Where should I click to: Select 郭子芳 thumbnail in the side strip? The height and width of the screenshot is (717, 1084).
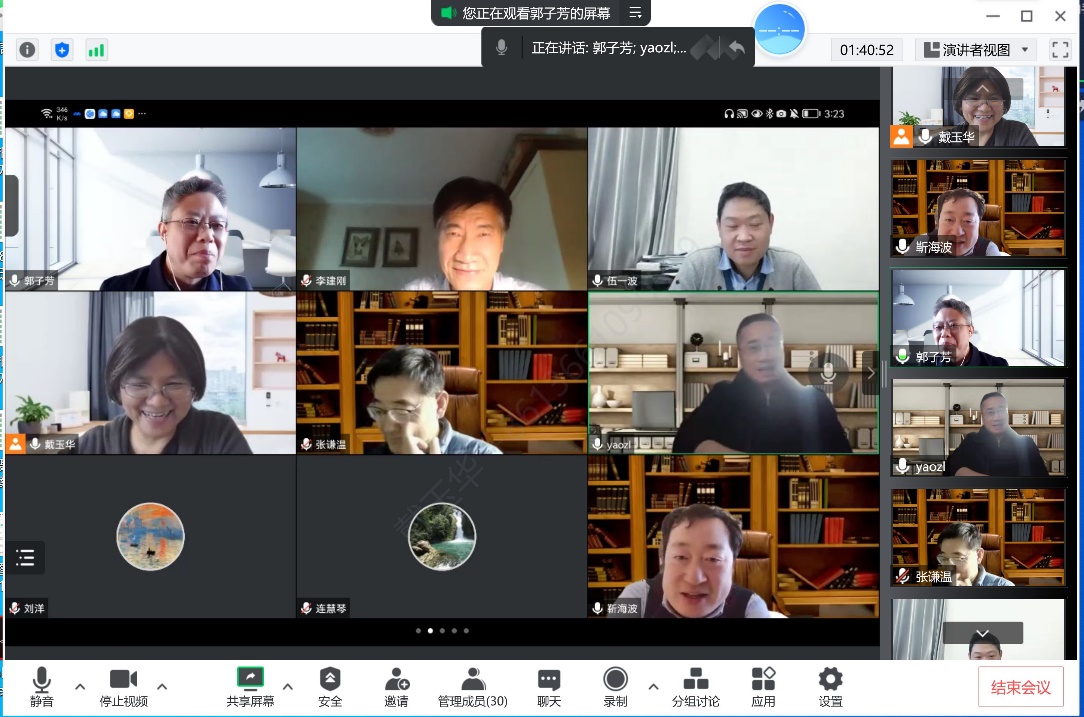[978, 317]
